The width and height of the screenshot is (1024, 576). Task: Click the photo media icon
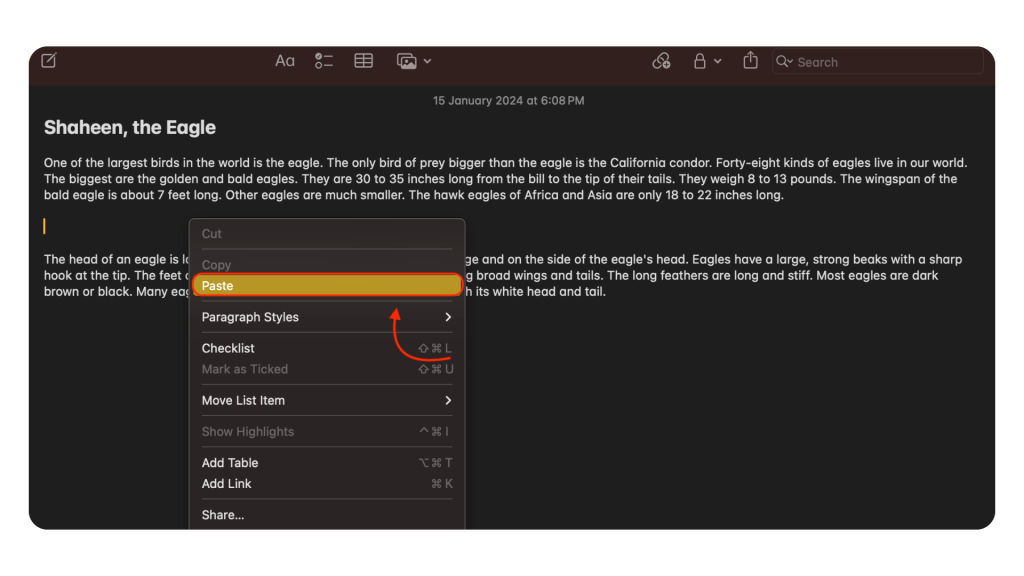[406, 61]
